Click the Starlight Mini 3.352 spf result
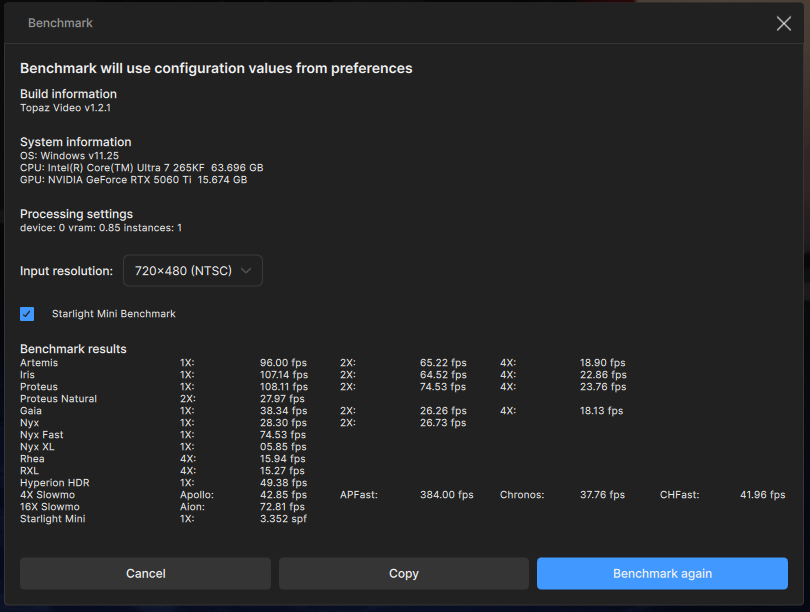This screenshot has width=810, height=612. click(x=283, y=519)
